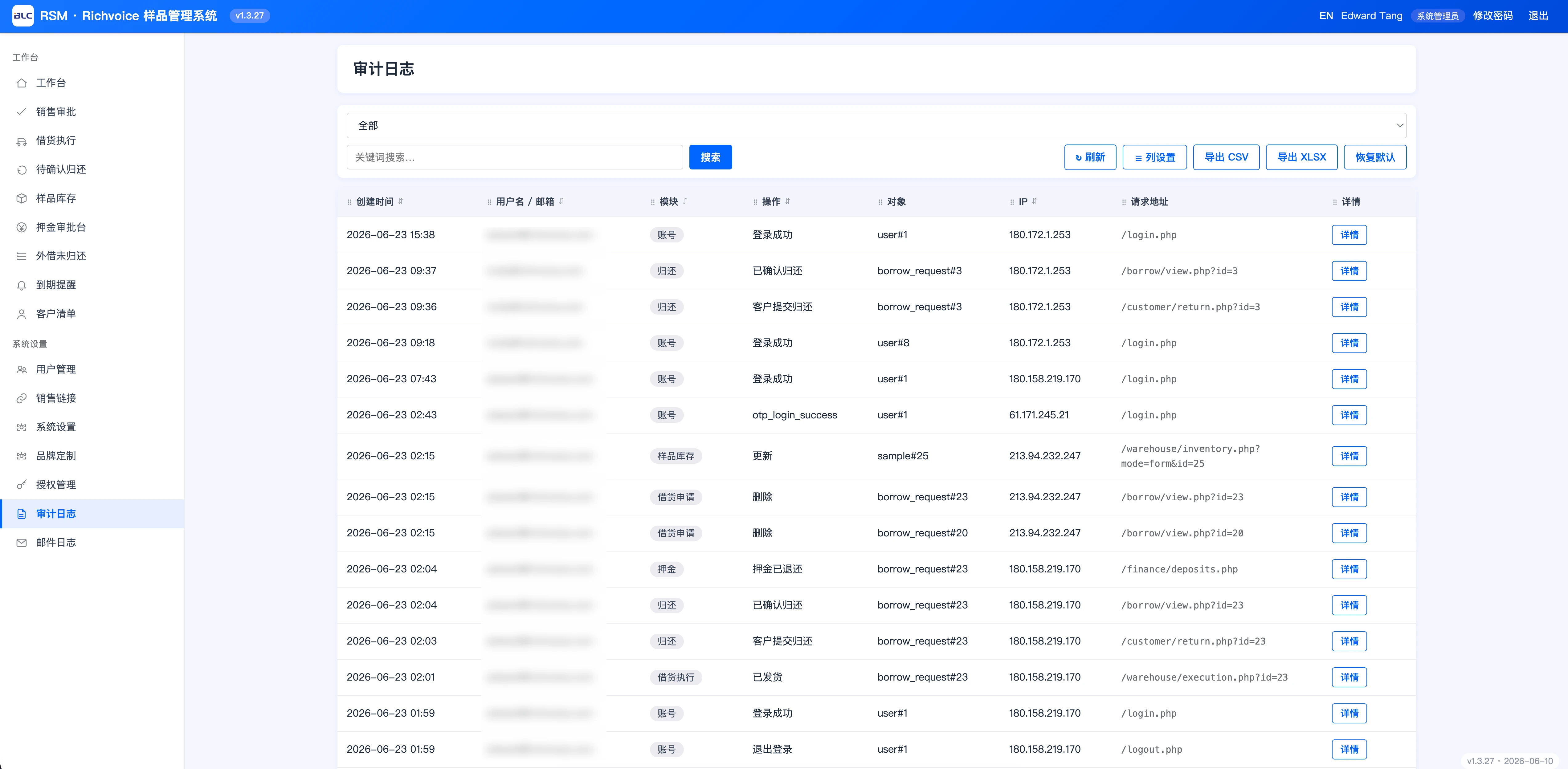This screenshot has width=1568, height=769.
Task: Open 列设置 column settings
Action: pos(1155,157)
